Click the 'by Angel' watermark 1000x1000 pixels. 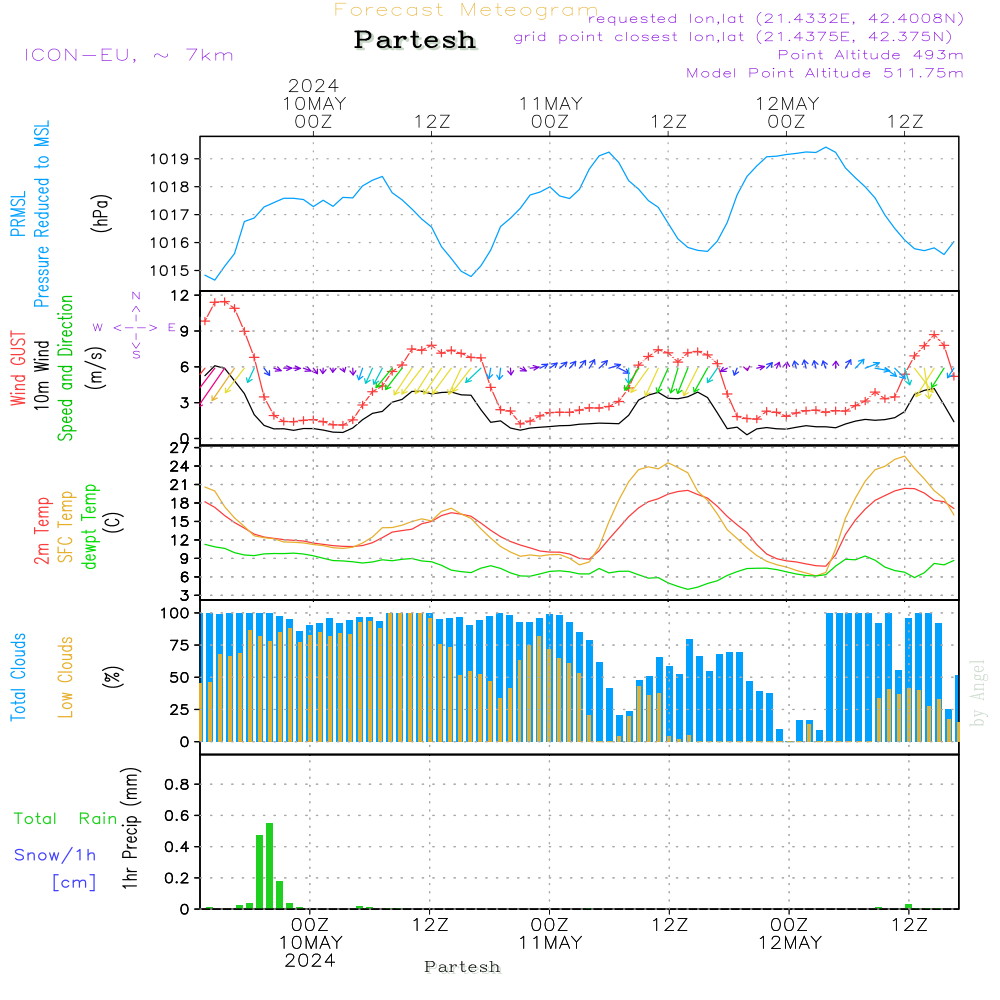click(978, 692)
